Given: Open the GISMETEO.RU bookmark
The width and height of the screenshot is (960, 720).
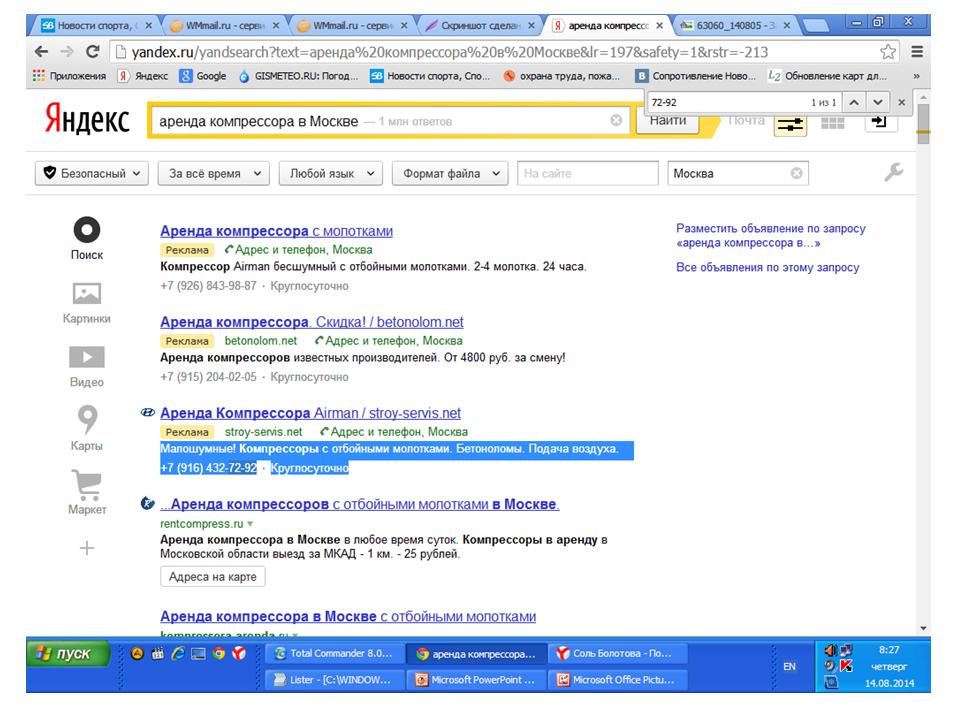Looking at the screenshot, I should 298,76.
